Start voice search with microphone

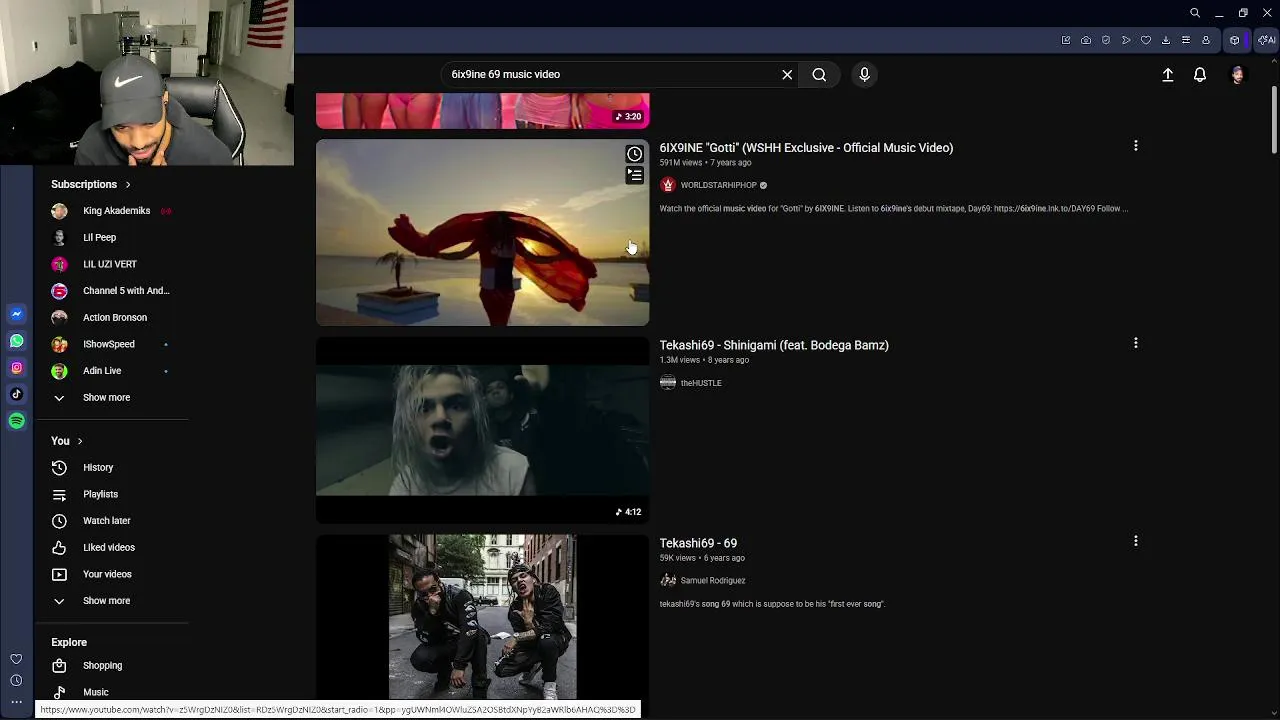pos(865,74)
